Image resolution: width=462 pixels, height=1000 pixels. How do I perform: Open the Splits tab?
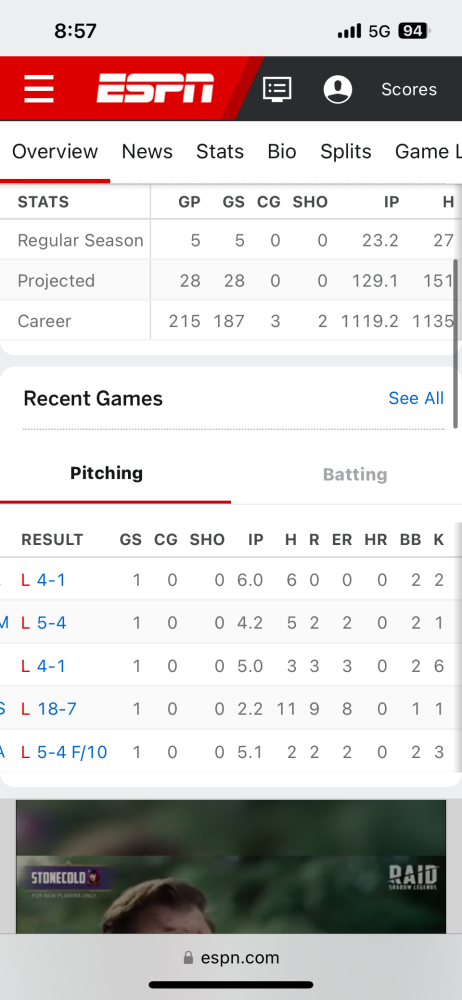coord(346,151)
